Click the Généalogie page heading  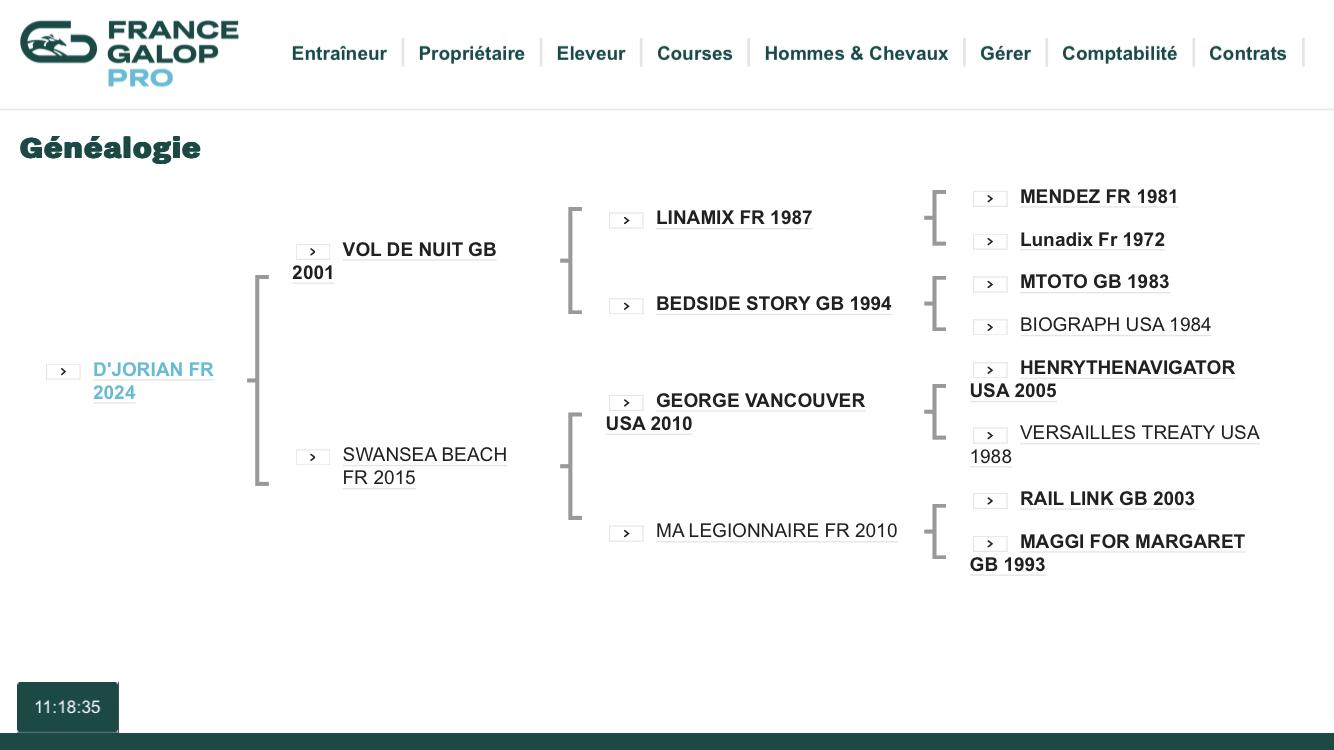(110, 148)
